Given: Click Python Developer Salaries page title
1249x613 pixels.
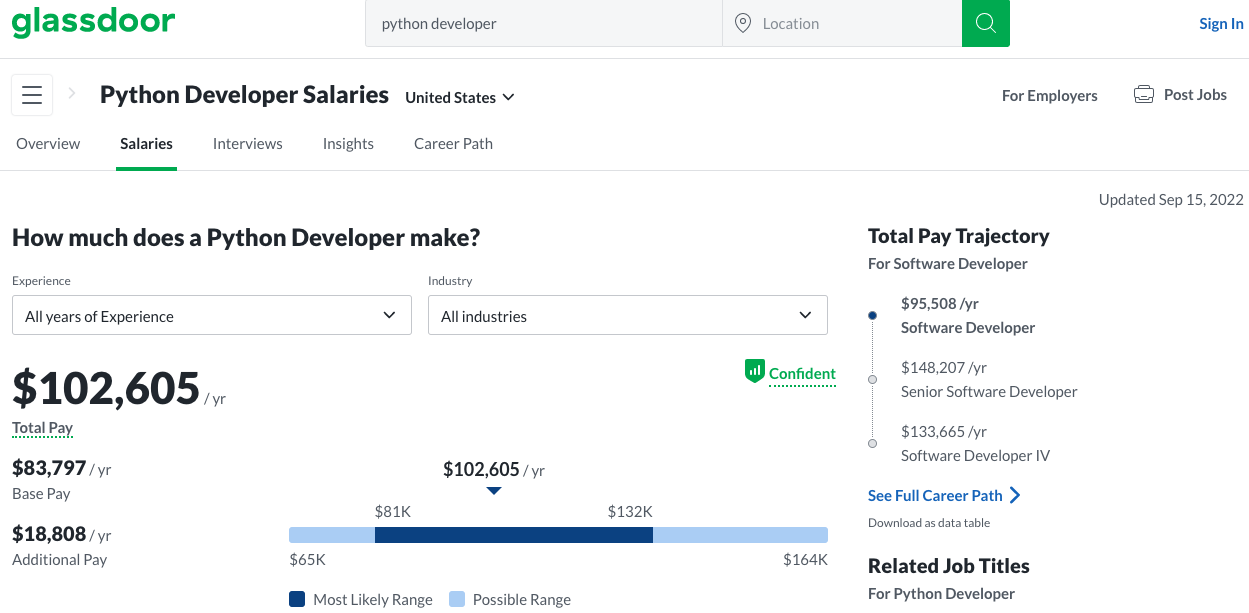Looking at the screenshot, I should (x=244, y=95).
